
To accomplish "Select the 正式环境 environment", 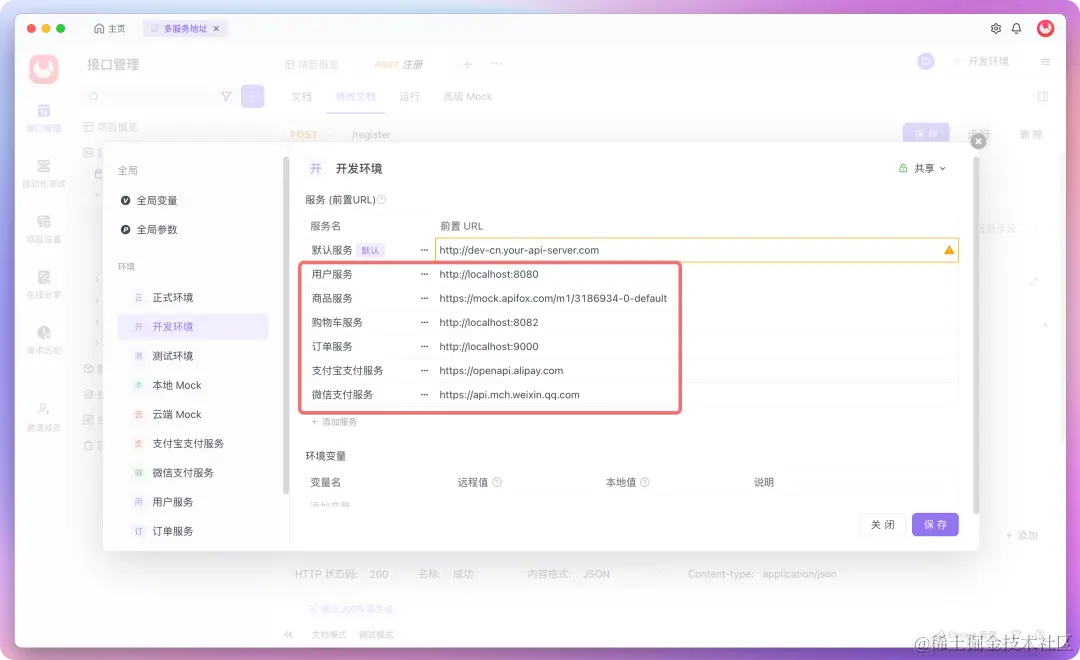I will pyautogui.click(x=193, y=298).
